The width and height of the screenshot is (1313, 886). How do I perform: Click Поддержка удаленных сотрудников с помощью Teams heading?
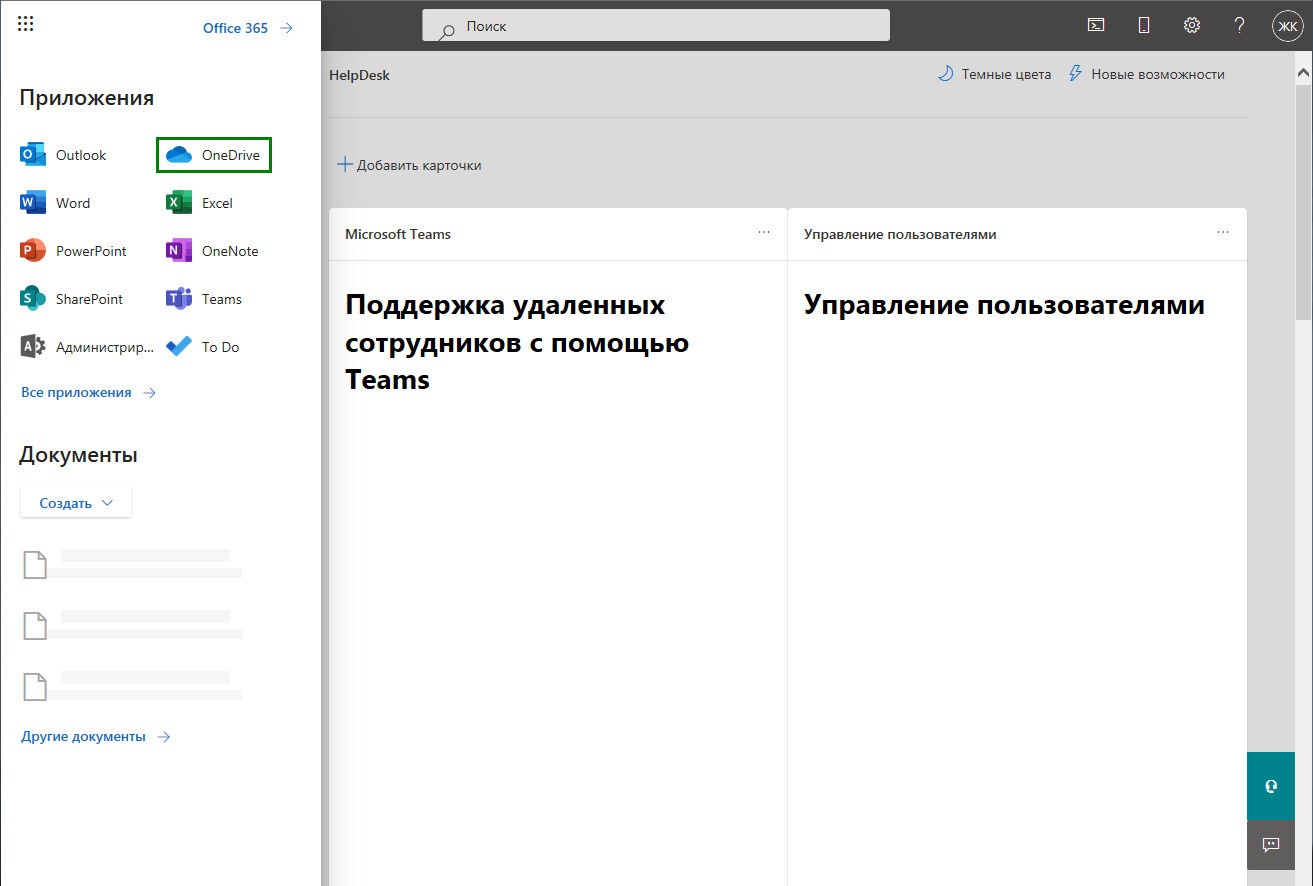point(517,342)
